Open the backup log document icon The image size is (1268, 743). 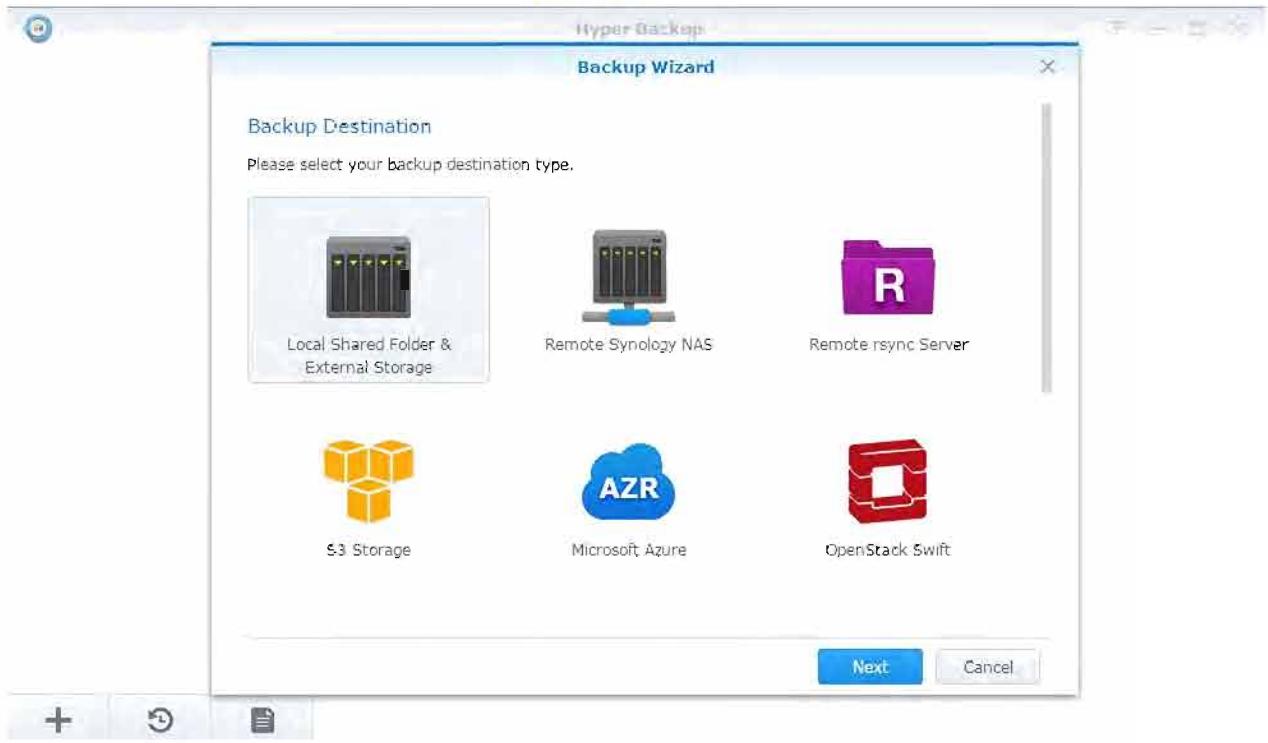(x=262, y=720)
